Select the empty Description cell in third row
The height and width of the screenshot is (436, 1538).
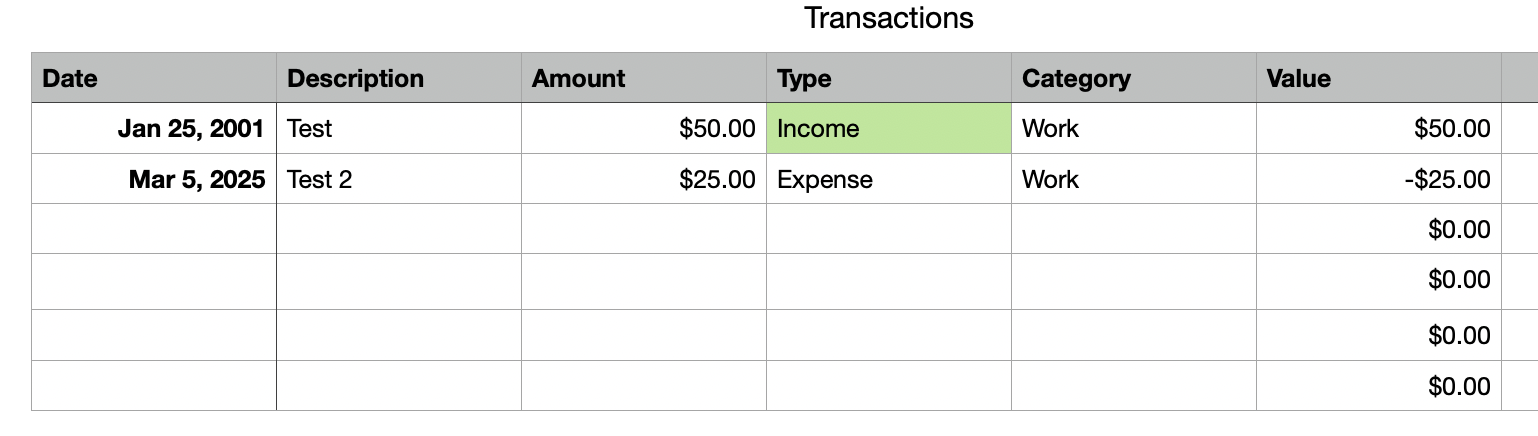(x=399, y=229)
